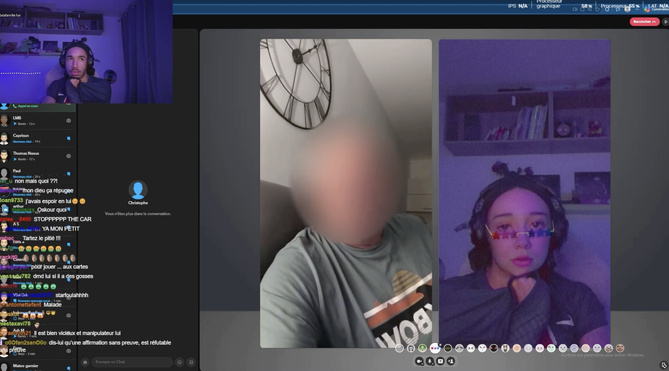Click the sticker icon right of chat input

(191, 362)
